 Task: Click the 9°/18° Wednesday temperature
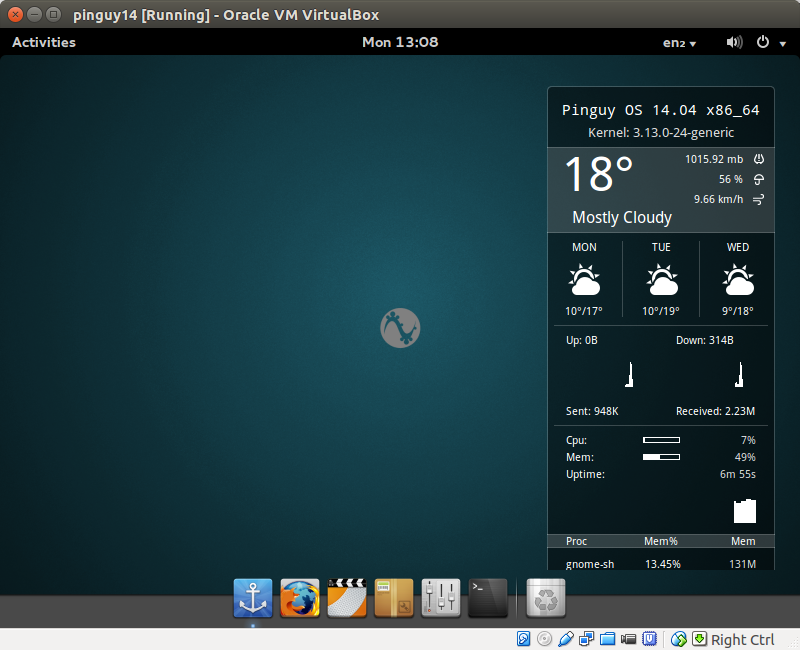click(x=738, y=311)
